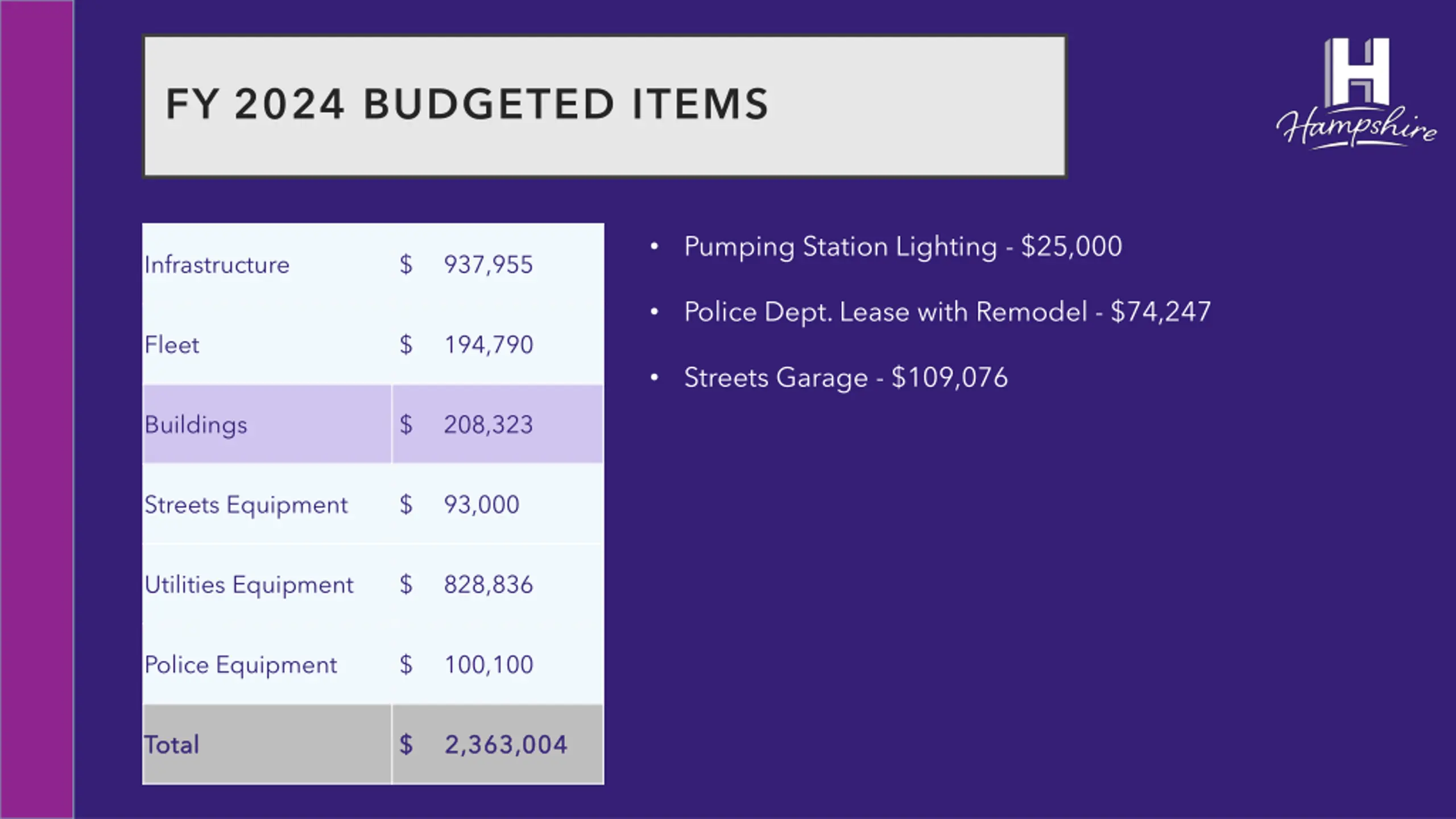The height and width of the screenshot is (819, 1456).
Task: Select the Fleet amount 194,790
Action: [489, 345]
